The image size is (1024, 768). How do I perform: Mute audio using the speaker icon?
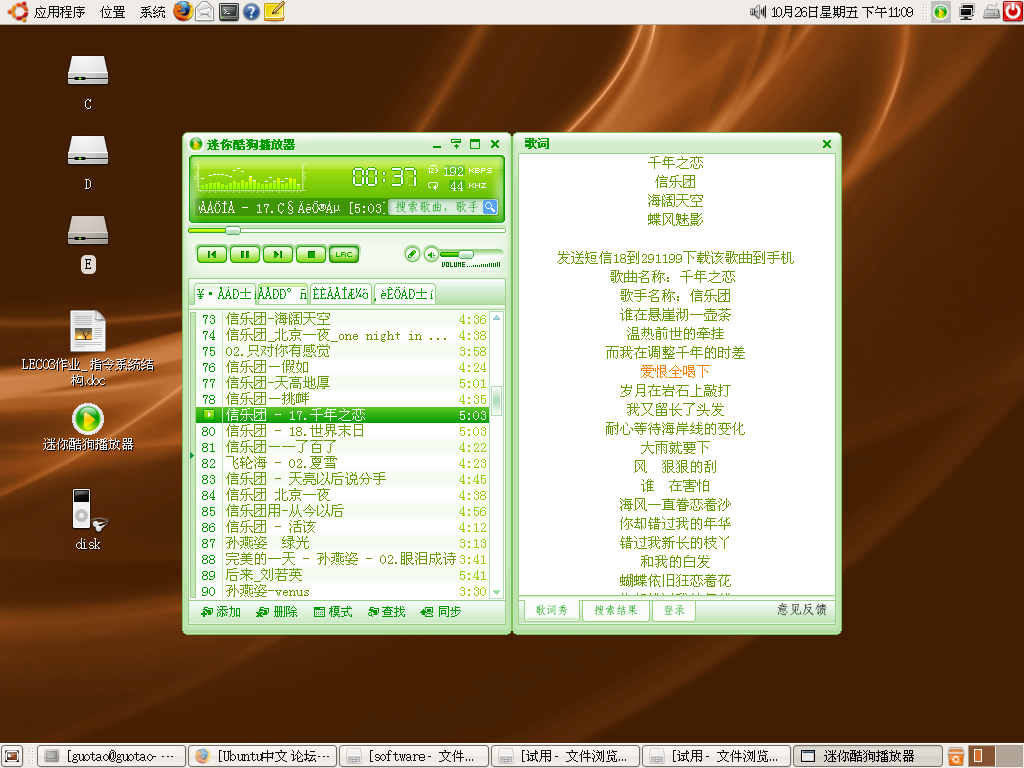tap(430, 254)
